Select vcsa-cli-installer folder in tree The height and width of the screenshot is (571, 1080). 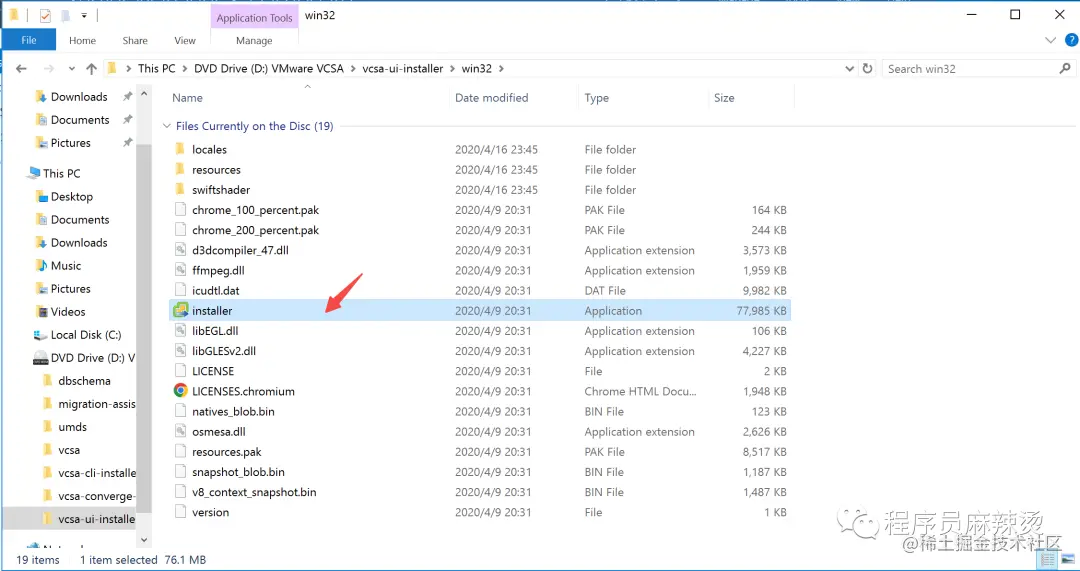(89, 473)
